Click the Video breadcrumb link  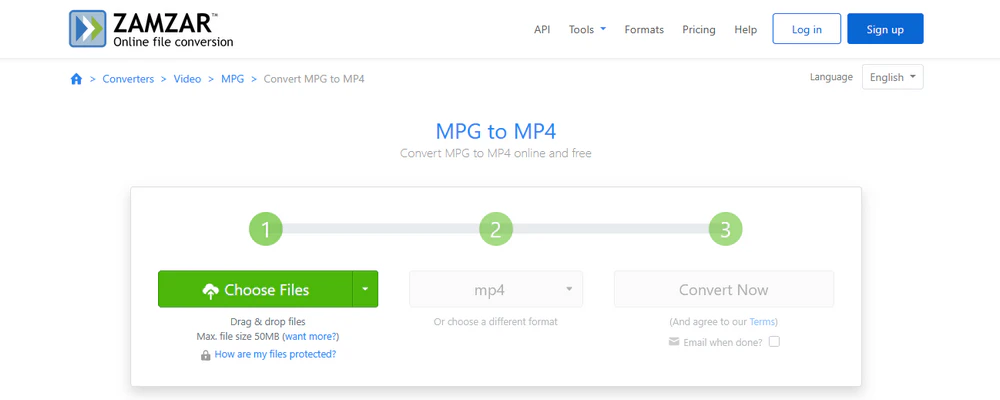[188, 79]
